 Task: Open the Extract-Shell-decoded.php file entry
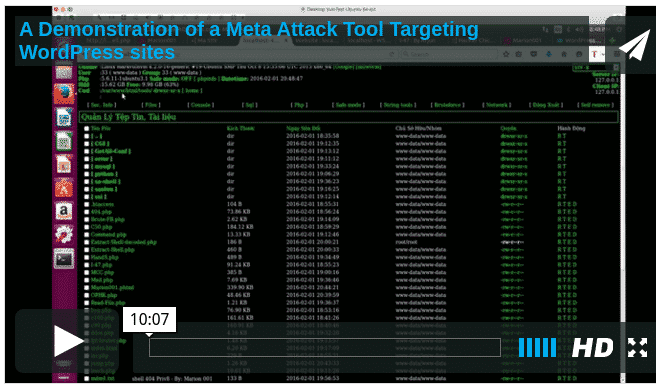pos(123,242)
